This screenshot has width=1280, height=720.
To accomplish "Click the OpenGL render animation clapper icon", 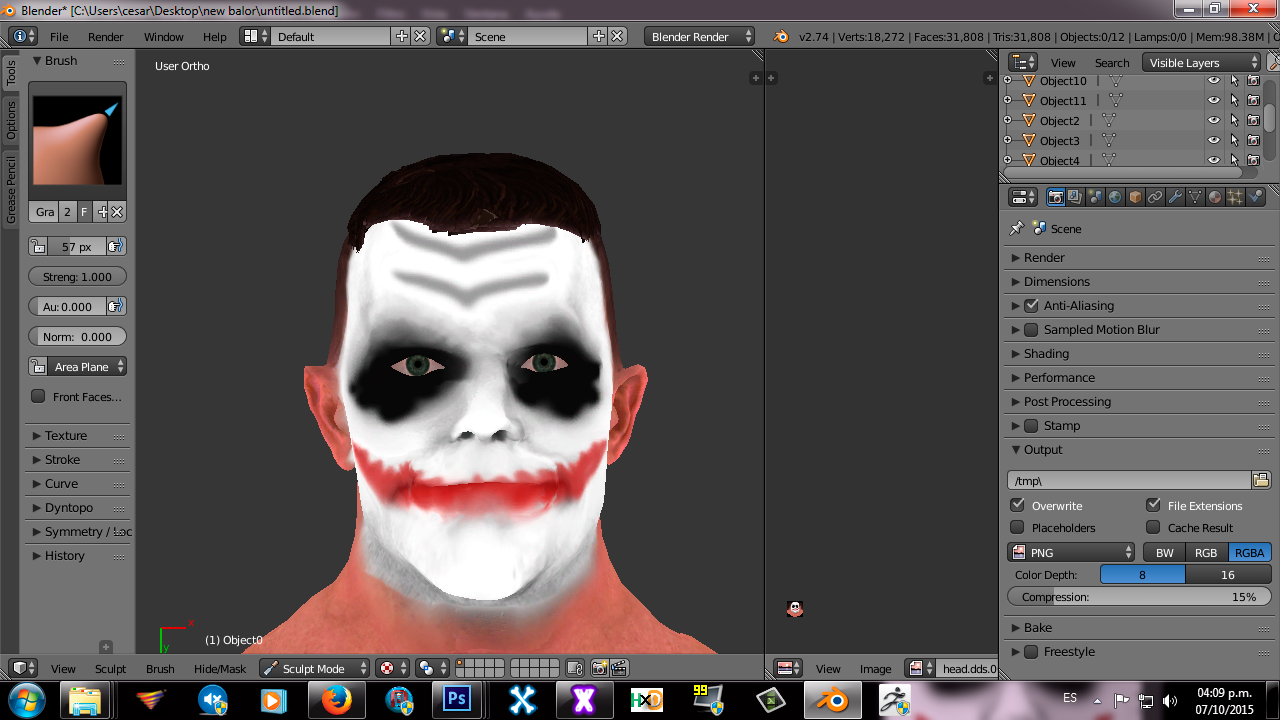I will (x=619, y=668).
